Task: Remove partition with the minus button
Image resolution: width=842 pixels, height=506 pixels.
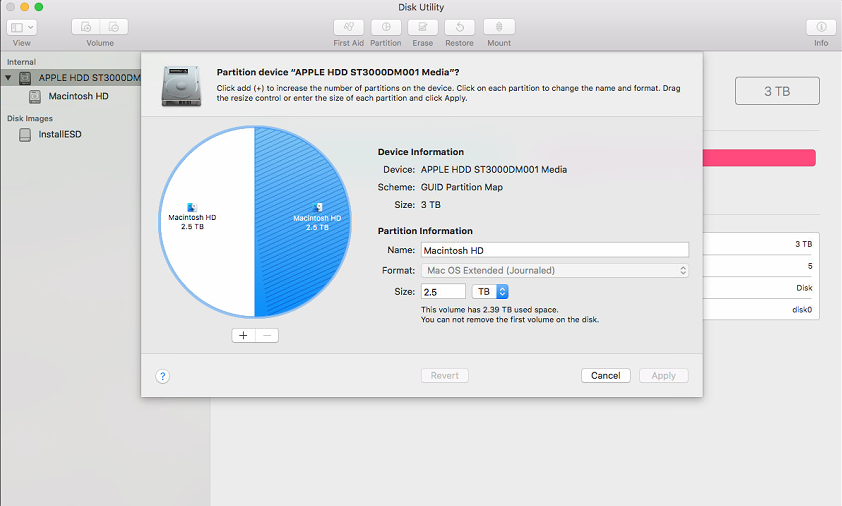Action: (267, 335)
